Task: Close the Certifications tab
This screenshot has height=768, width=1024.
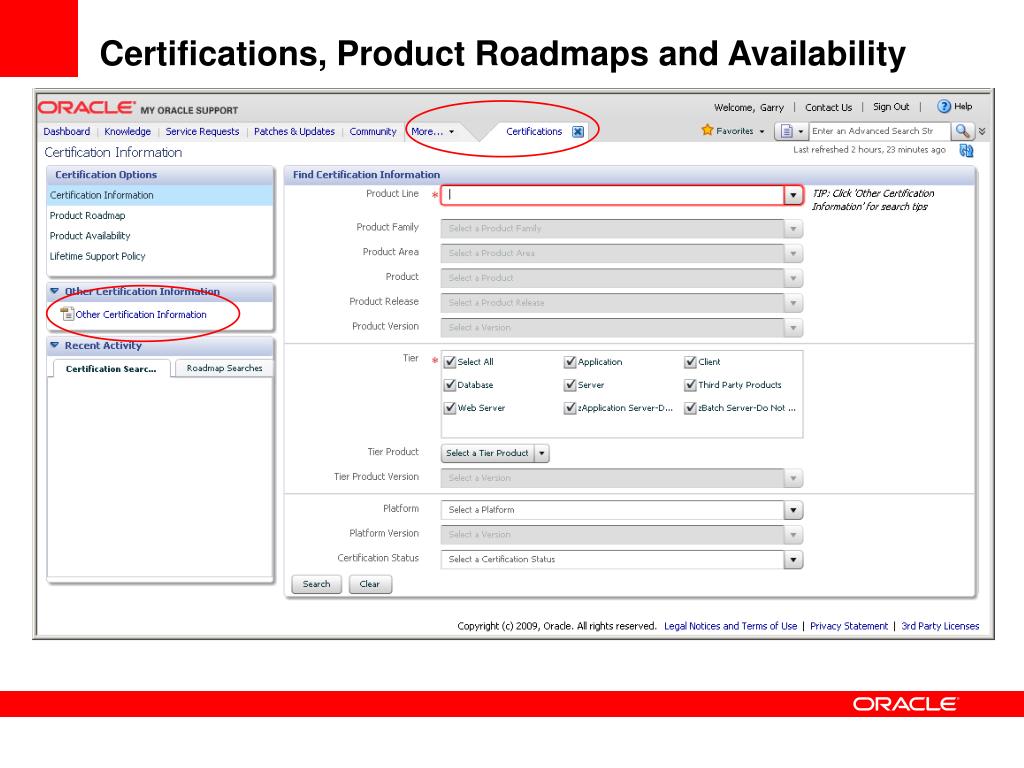Action: [x=578, y=132]
